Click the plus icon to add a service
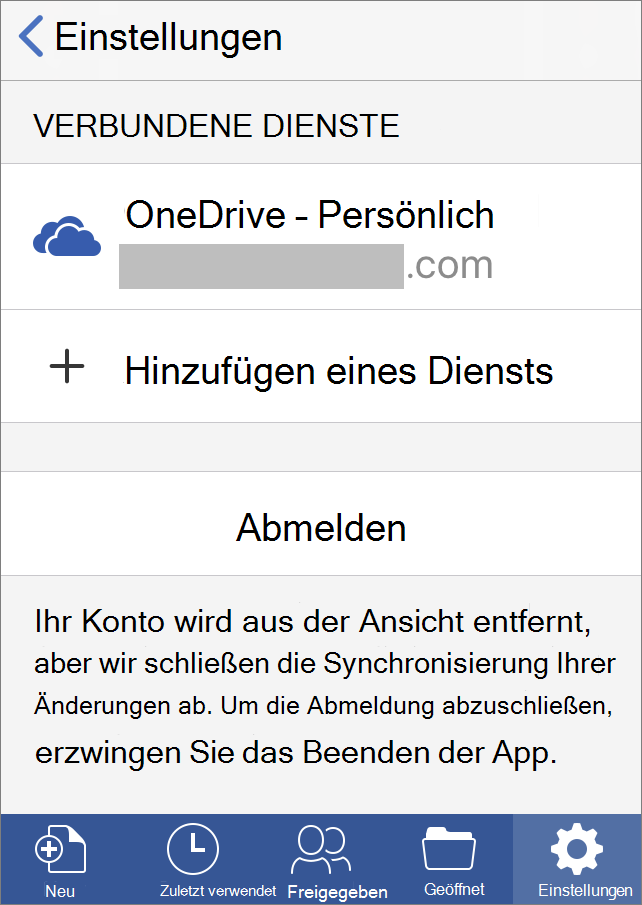Image resolution: width=642 pixels, height=905 pixels. point(67,366)
